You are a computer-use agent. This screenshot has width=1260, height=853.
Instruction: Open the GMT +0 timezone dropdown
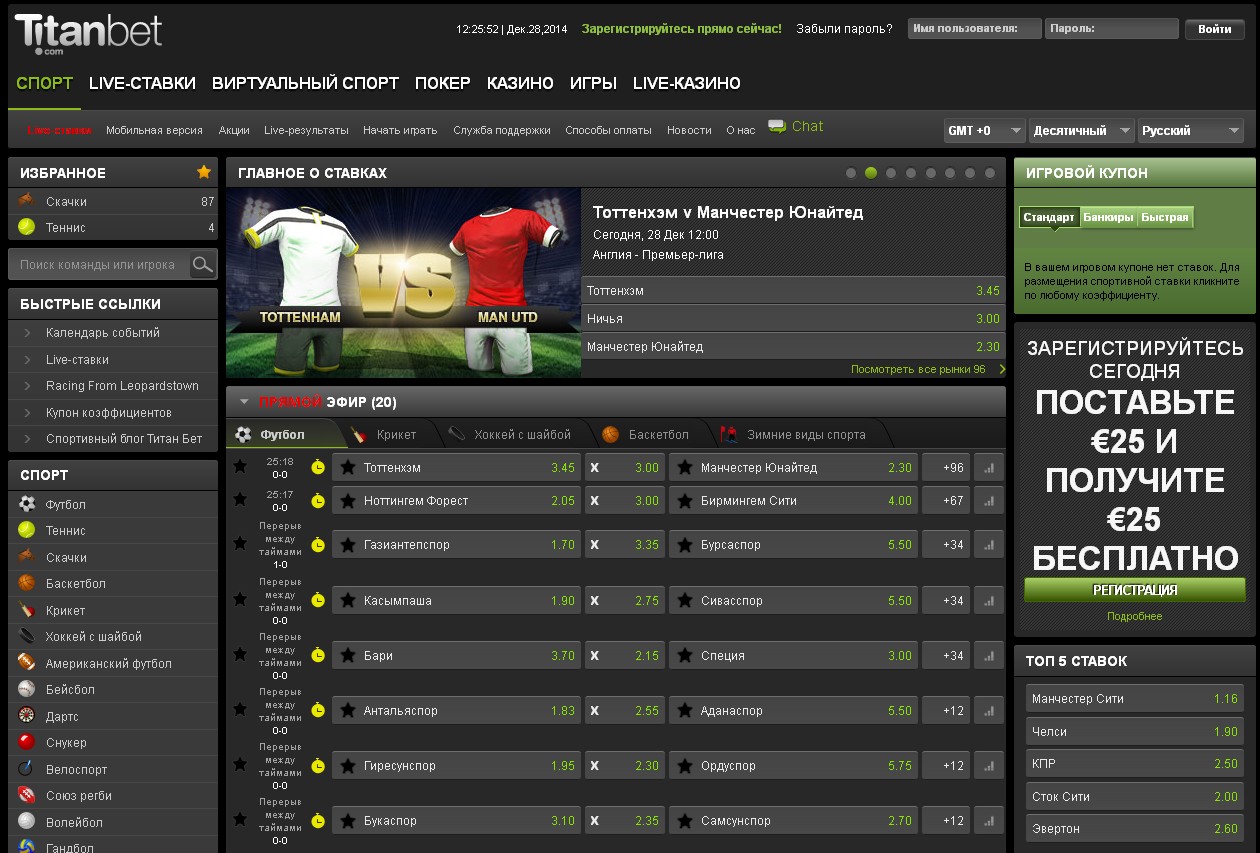(x=985, y=130)
